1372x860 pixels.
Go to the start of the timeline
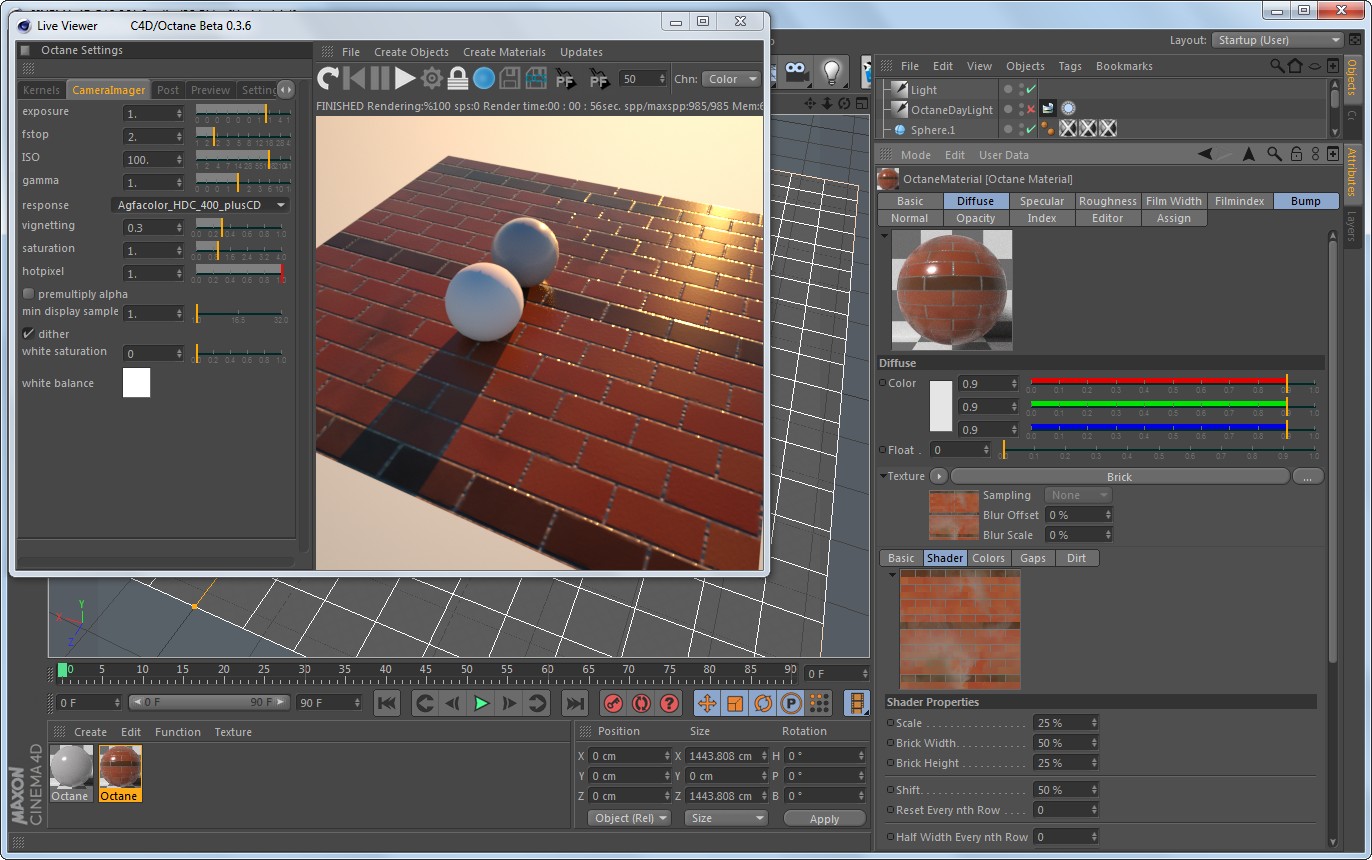[x=387, y=703]
